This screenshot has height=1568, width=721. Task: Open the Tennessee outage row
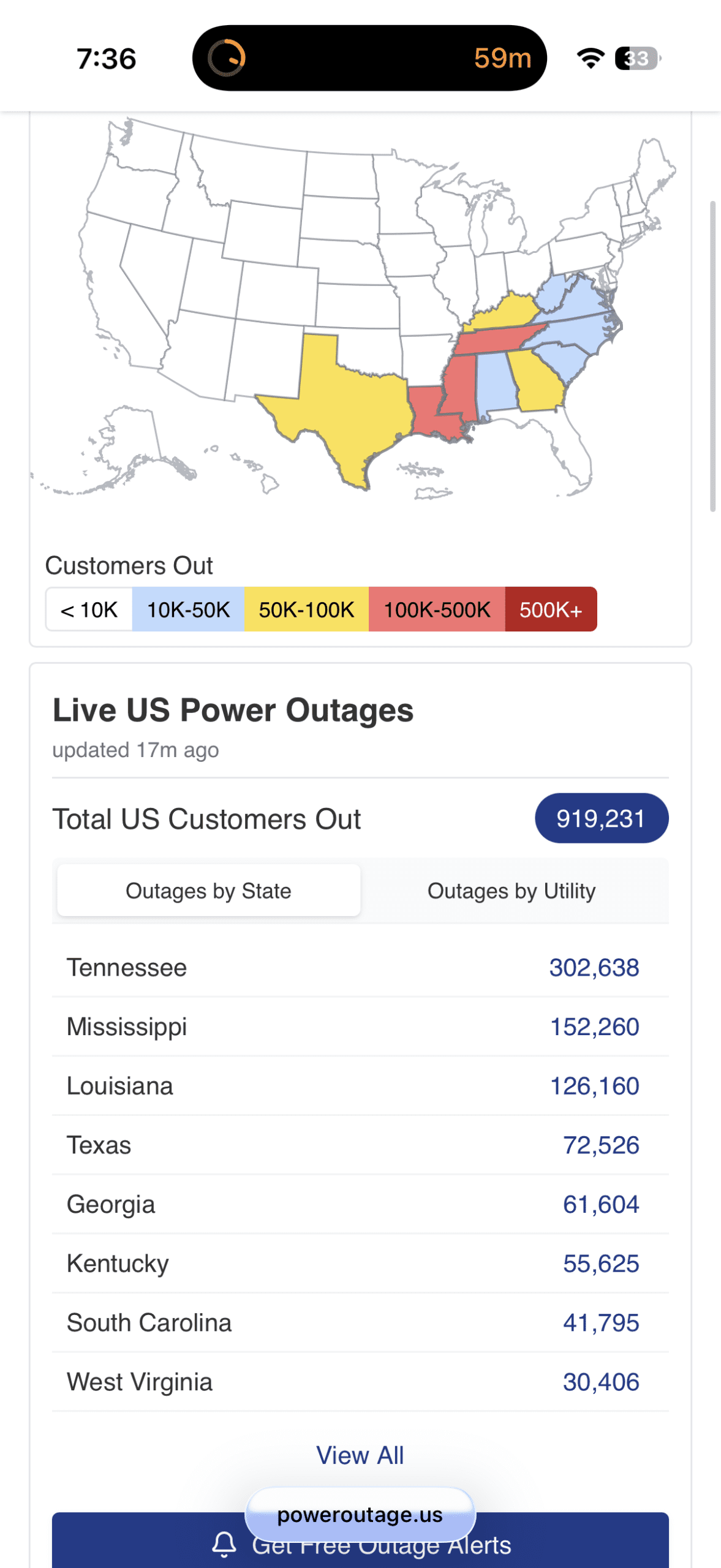[x=360, y=968]
